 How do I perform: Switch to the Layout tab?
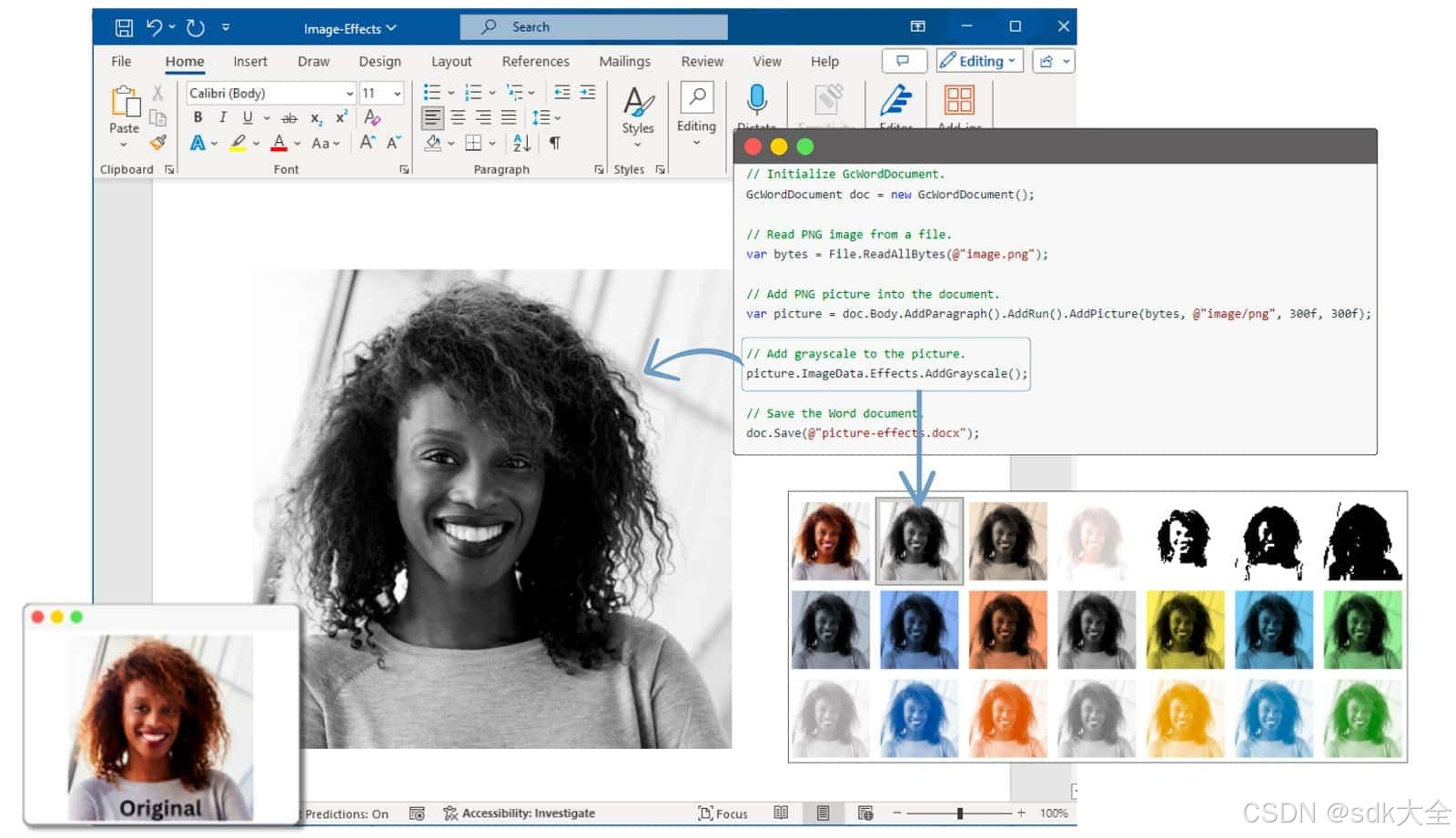(451, 61)
